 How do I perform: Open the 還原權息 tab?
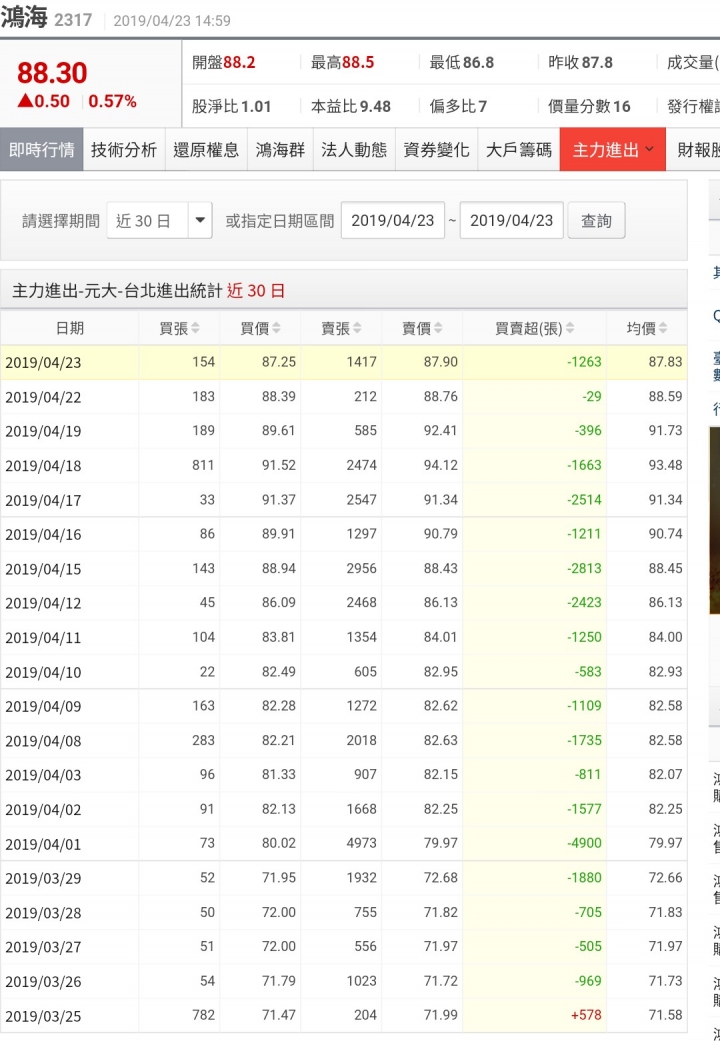(x=206, y=149)
